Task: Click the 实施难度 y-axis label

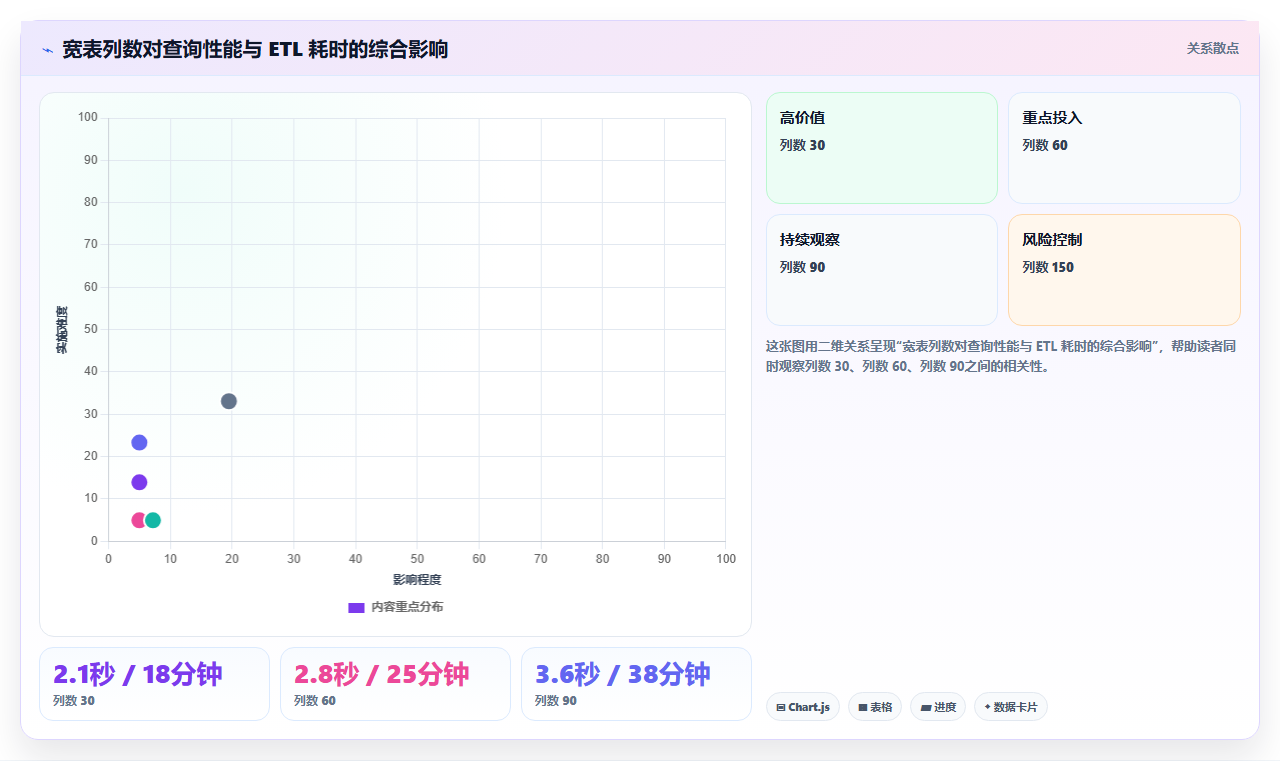Action: 62,329
